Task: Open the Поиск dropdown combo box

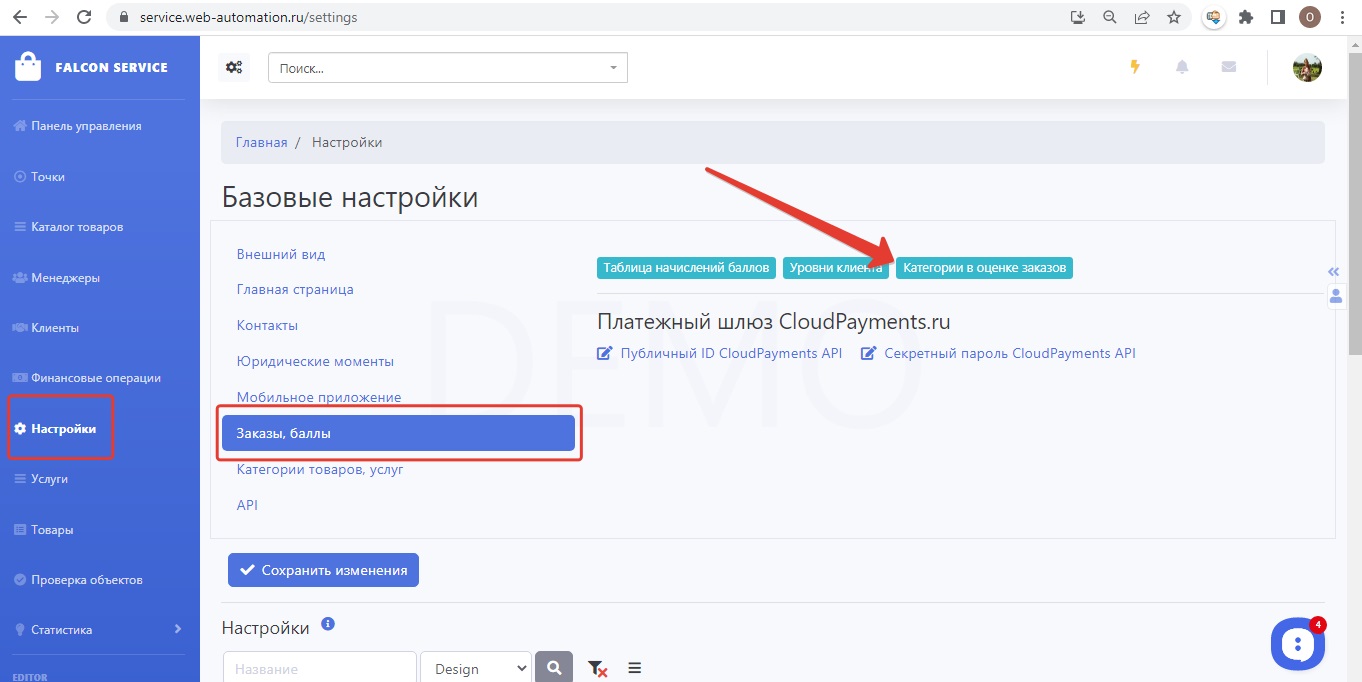Action: pos(447,68)
